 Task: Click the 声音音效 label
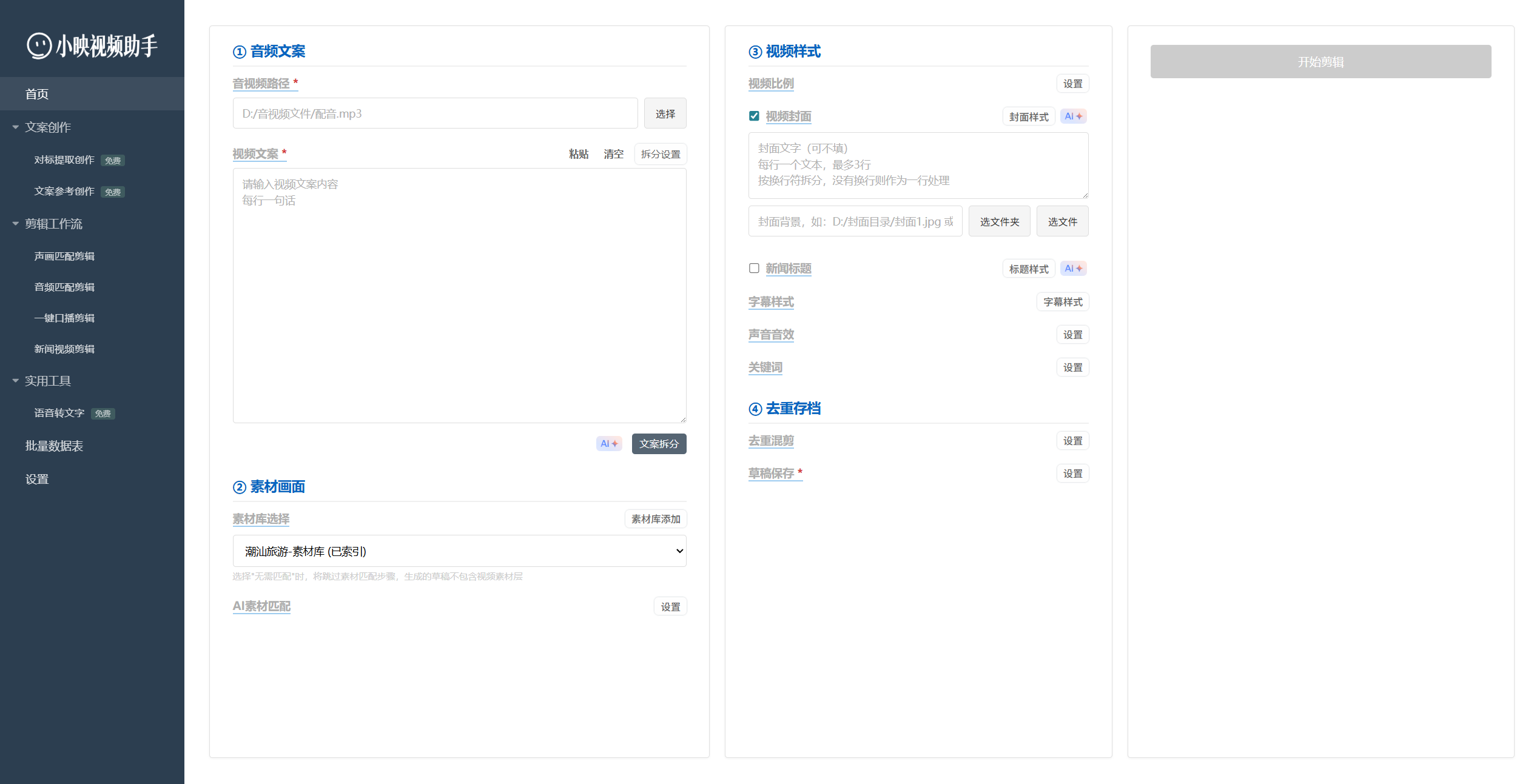point(770,335)
